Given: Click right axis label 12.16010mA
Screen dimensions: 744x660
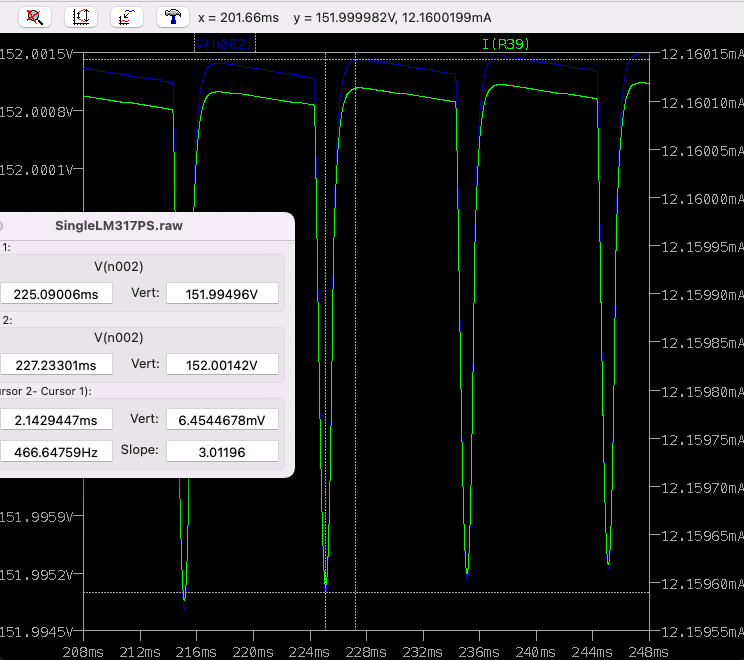Looking at the screenshot, I should pos(702,102).
